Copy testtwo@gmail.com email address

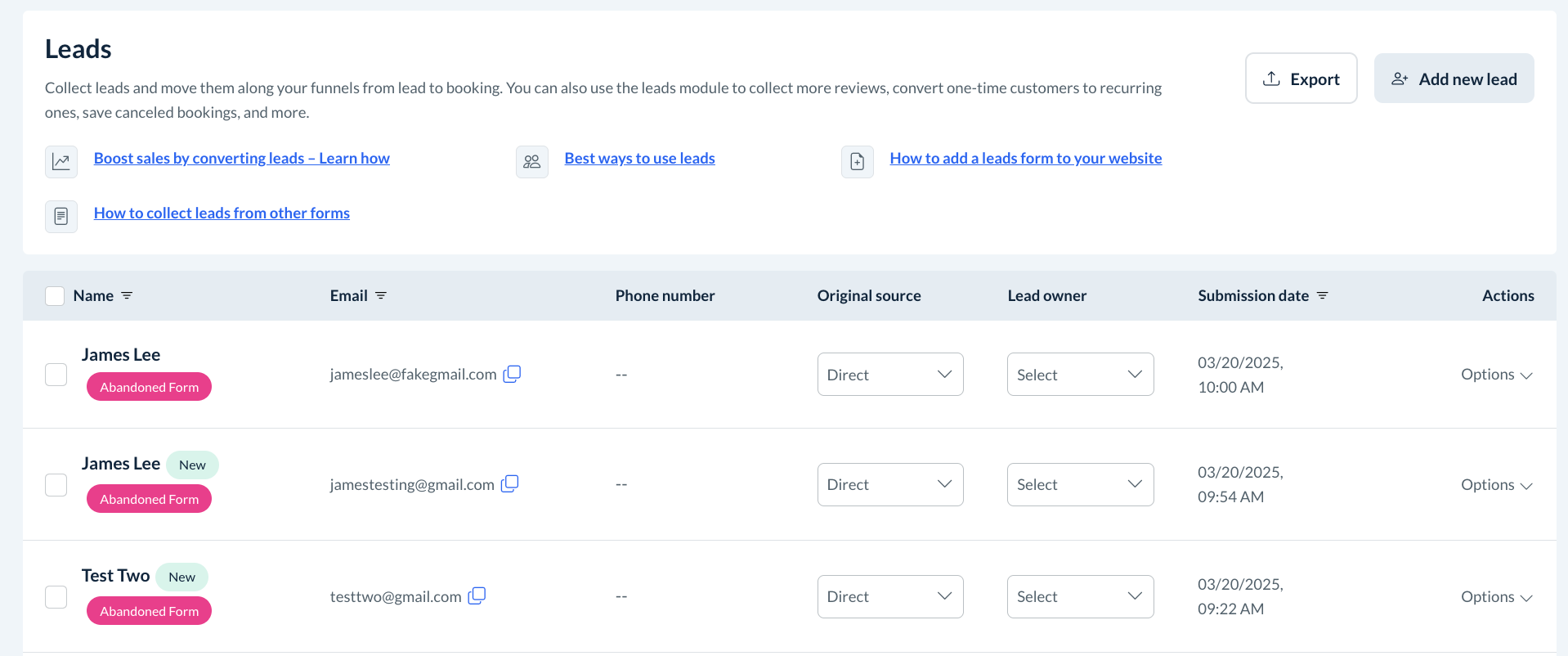(477, 595)
